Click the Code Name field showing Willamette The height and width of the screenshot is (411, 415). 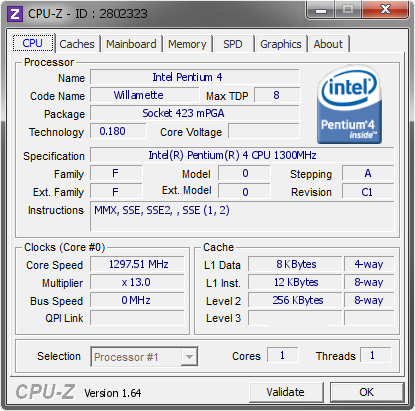pyautogui.click(x=145, y=95)
